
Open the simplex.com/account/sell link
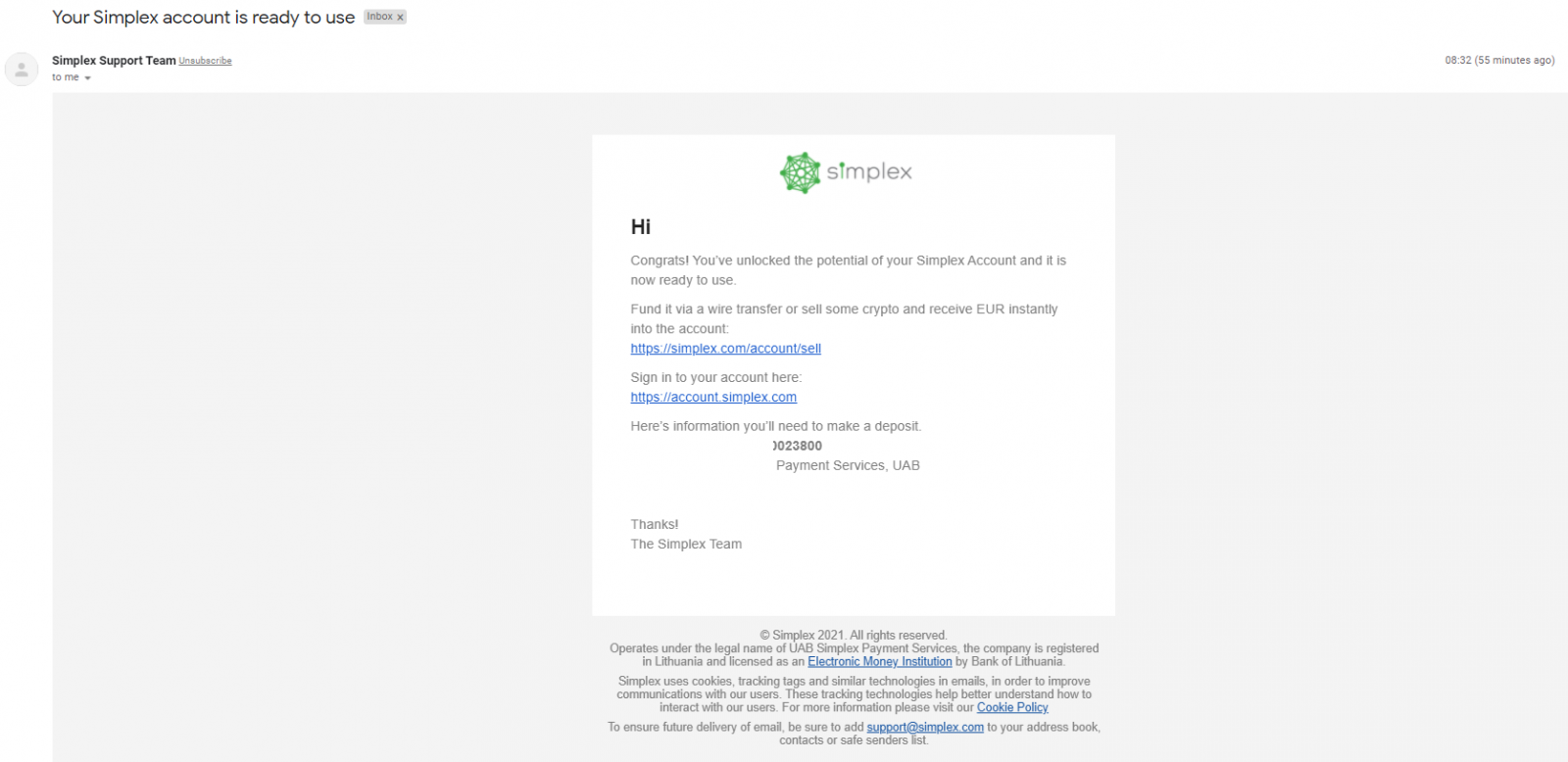pyautogui.click(x=725, y=349)
